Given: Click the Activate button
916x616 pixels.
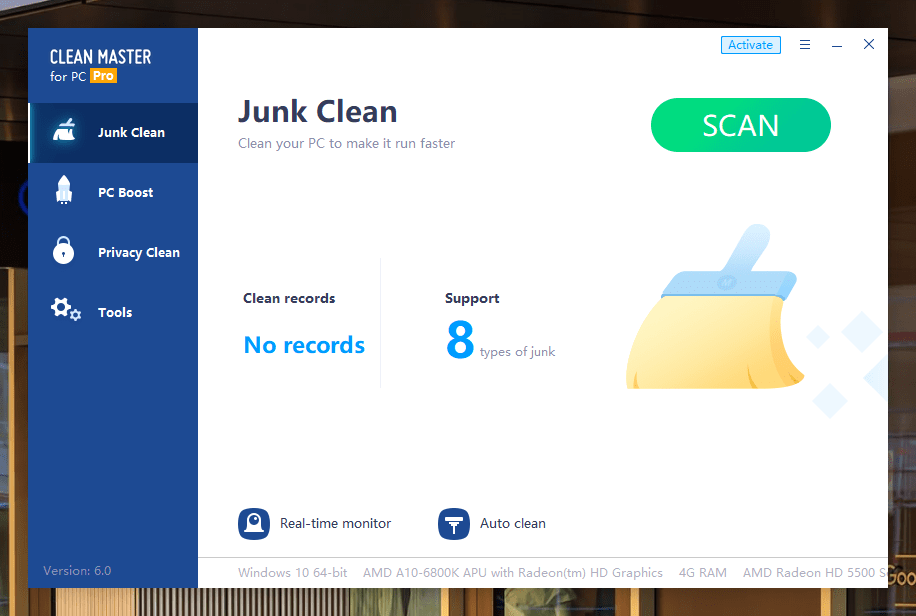Looking at the screenshot, I should click(x=750, y=44).
